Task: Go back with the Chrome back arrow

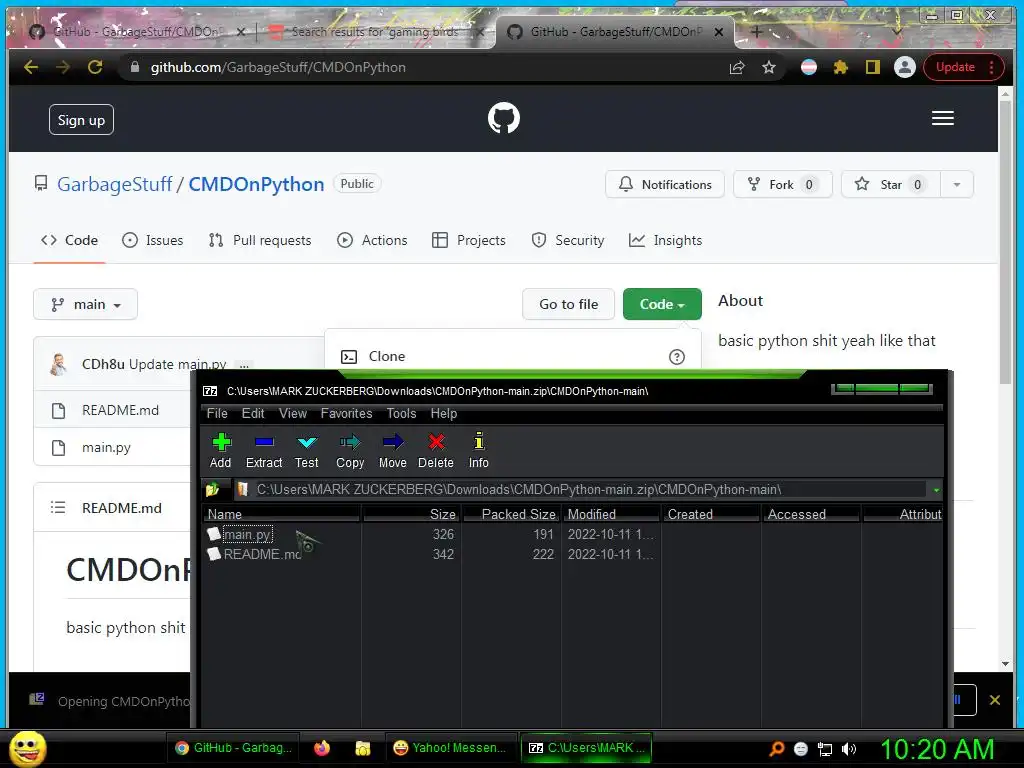Action: (x=31, y=67)
